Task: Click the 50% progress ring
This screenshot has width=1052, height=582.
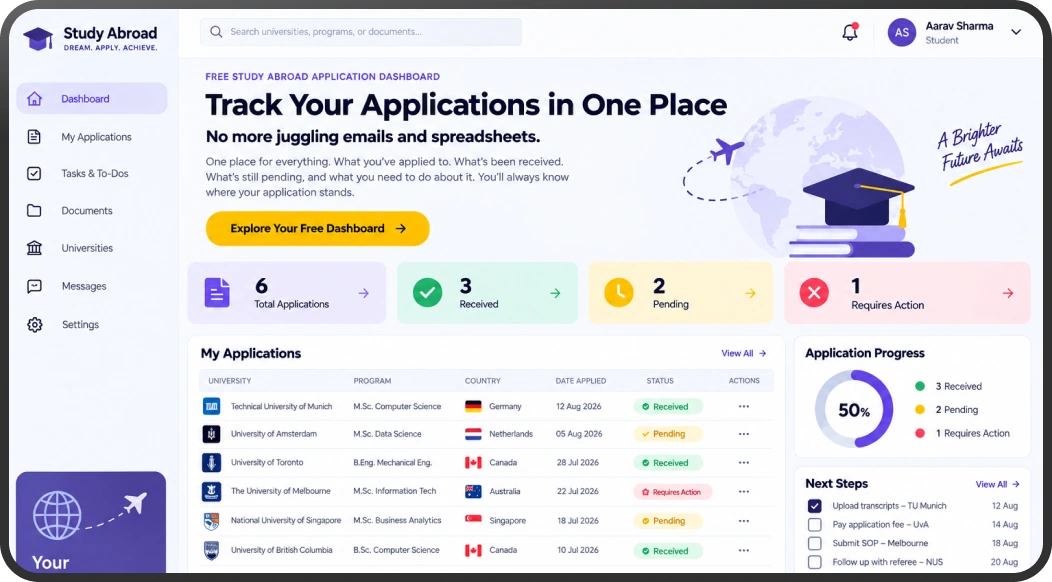Action: 853,409
